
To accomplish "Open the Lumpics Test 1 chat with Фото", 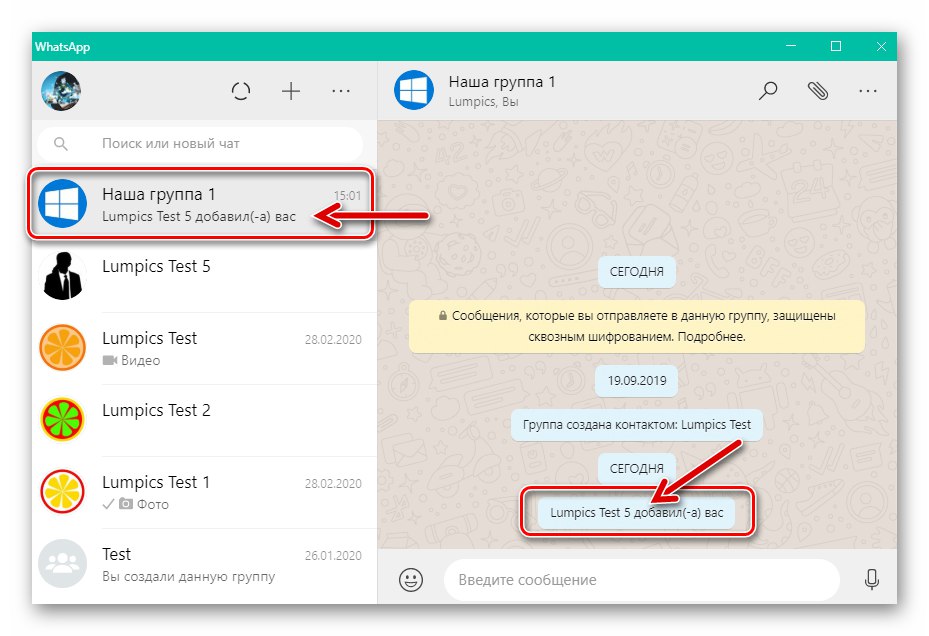I will point(204,493).
